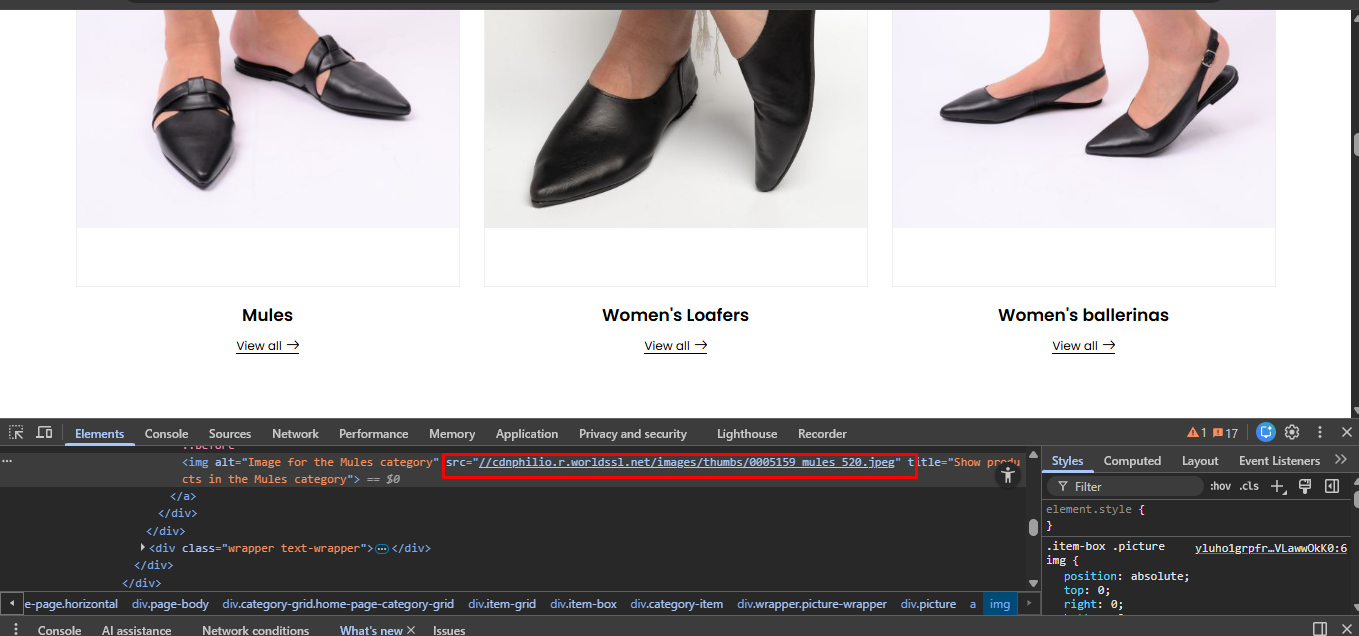The height and width of the screenshot is (636, 1359).
Task: Open the rendering emulation paintbrush icon
Action: 1304,486
